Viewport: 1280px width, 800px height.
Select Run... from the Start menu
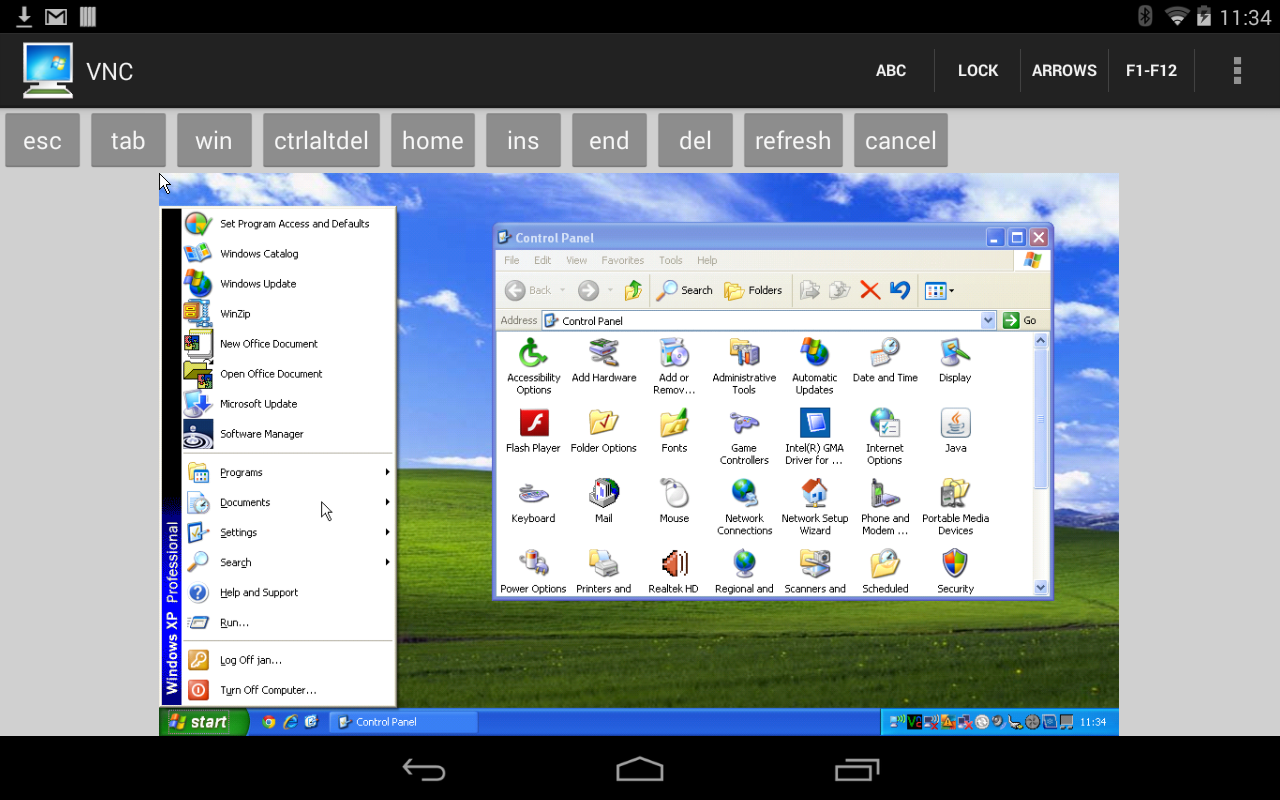(x=234, y=622)
